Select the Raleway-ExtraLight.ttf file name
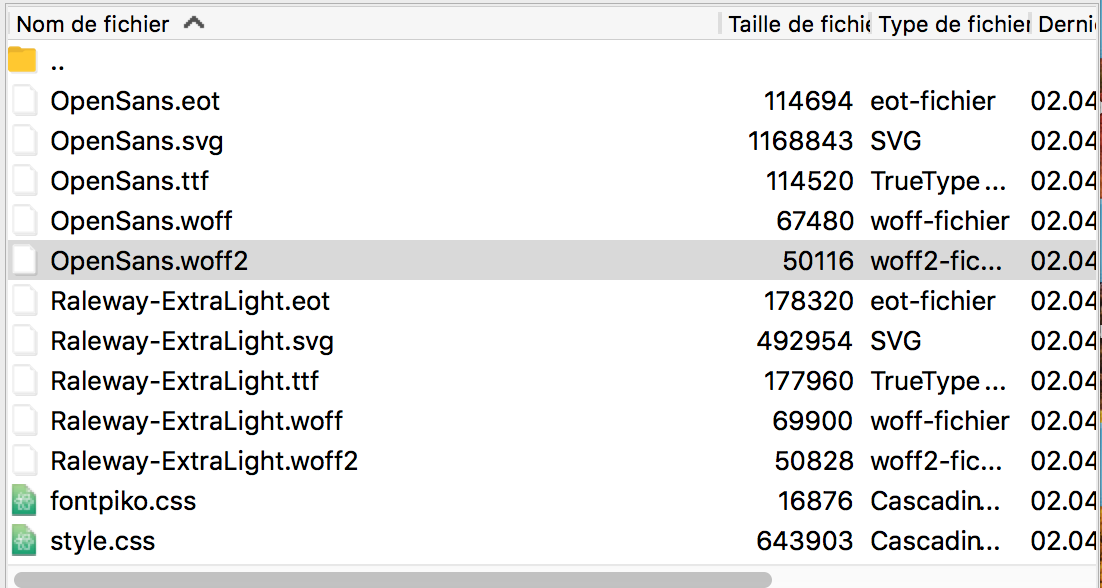Image resolution: width=1102 pixels, height=588 pixels. point(185,381)
